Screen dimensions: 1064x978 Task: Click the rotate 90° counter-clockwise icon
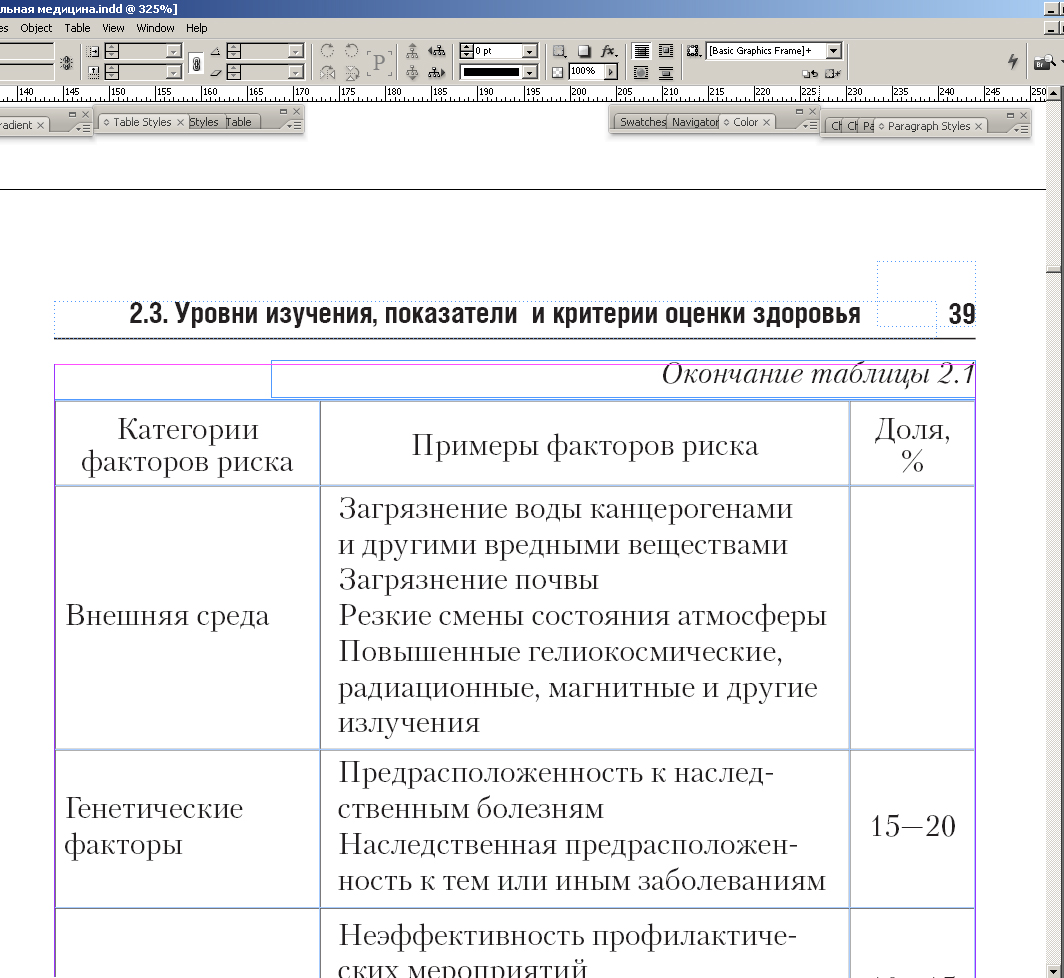[352, 51]
